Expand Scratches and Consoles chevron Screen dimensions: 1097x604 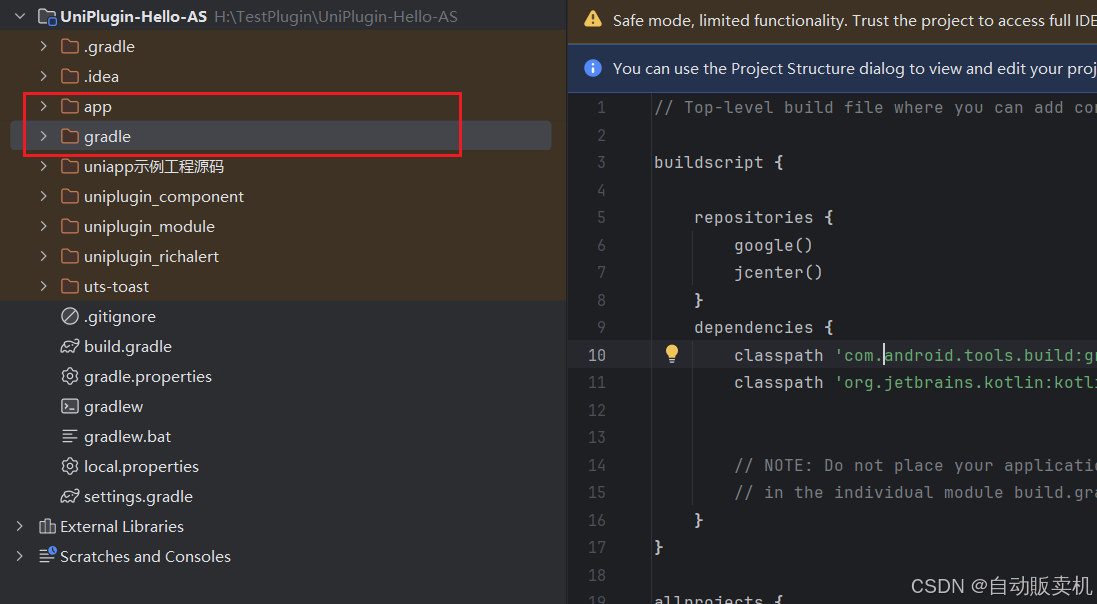tap(20, 556)
